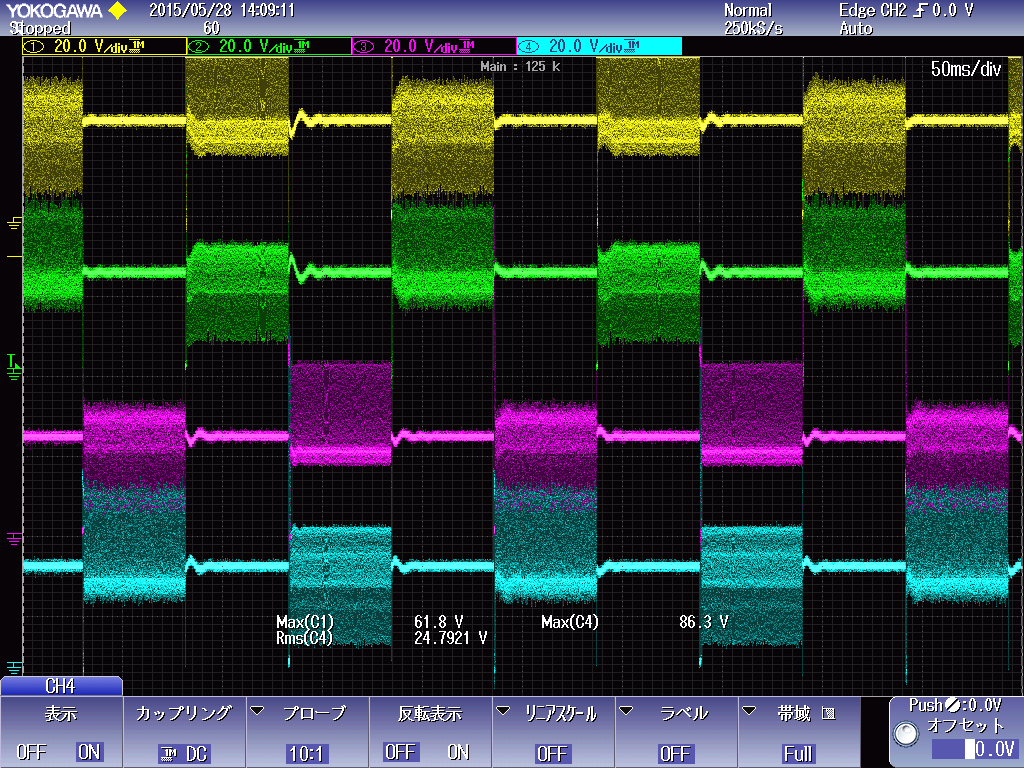
Task: Click the cyan CH4 ground level marker
Action: tap(14, 667)
